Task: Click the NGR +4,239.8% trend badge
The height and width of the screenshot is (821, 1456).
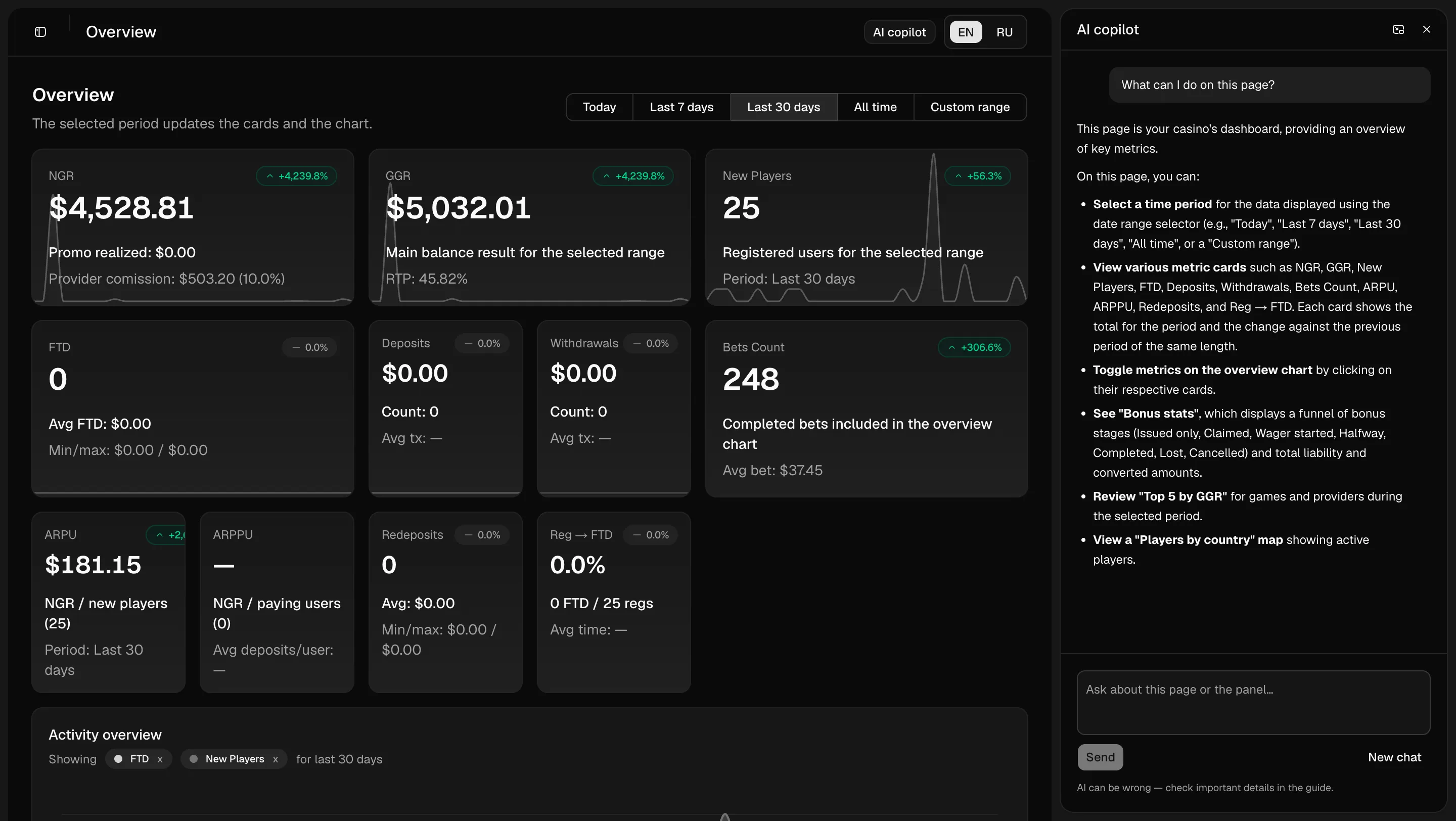Action: coord(297,176)
